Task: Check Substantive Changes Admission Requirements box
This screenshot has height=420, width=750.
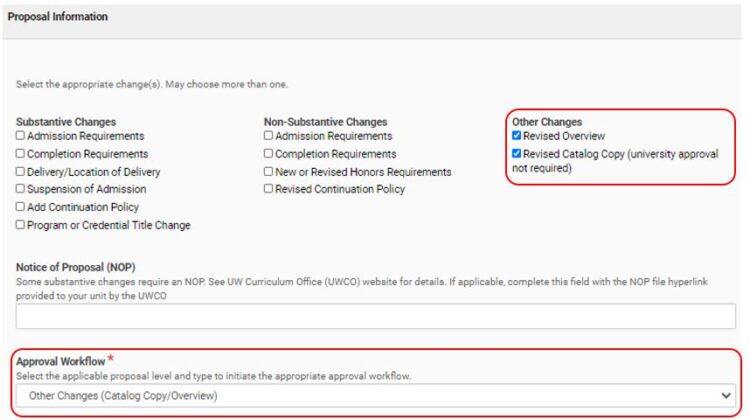Action: pyautogui.click(x=20, y=136)
